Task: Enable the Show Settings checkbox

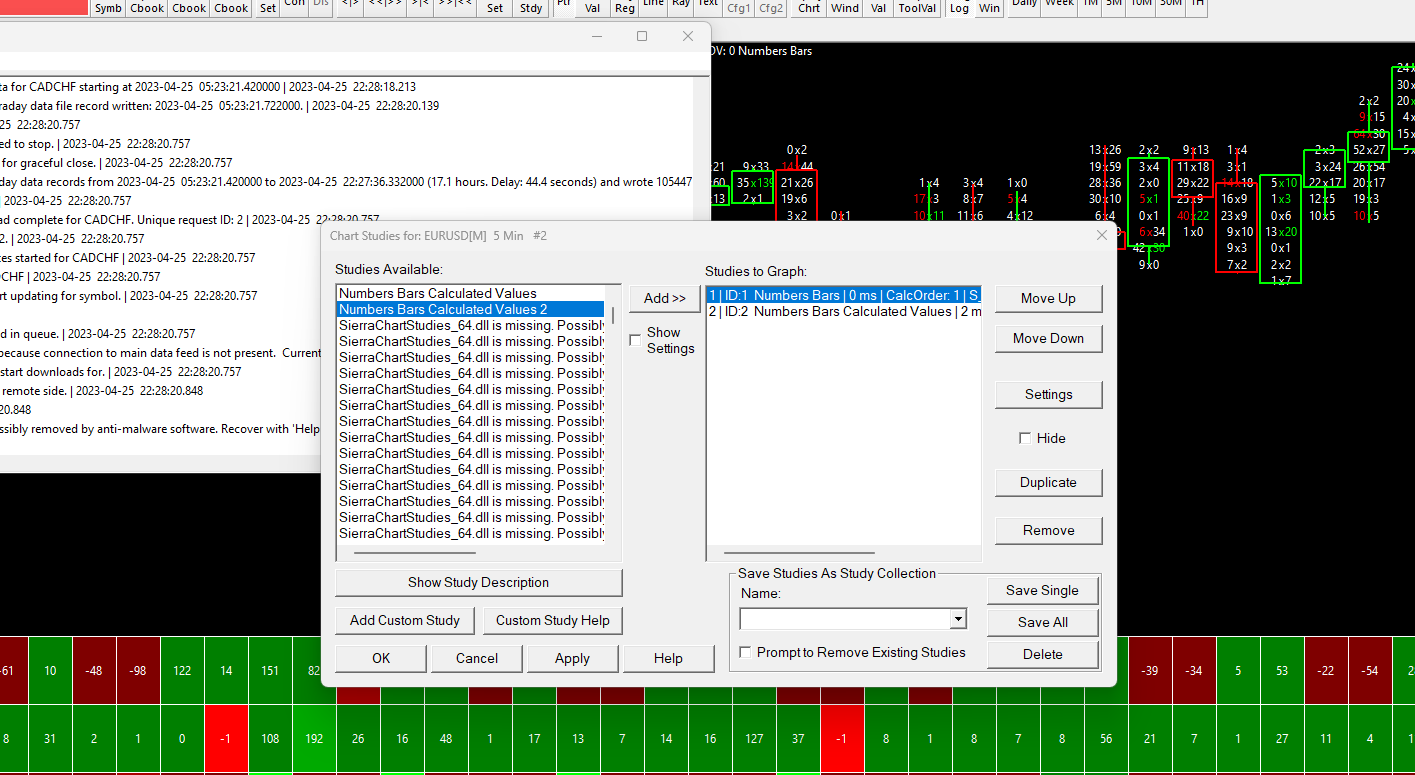Action: (x=635, y=340)
